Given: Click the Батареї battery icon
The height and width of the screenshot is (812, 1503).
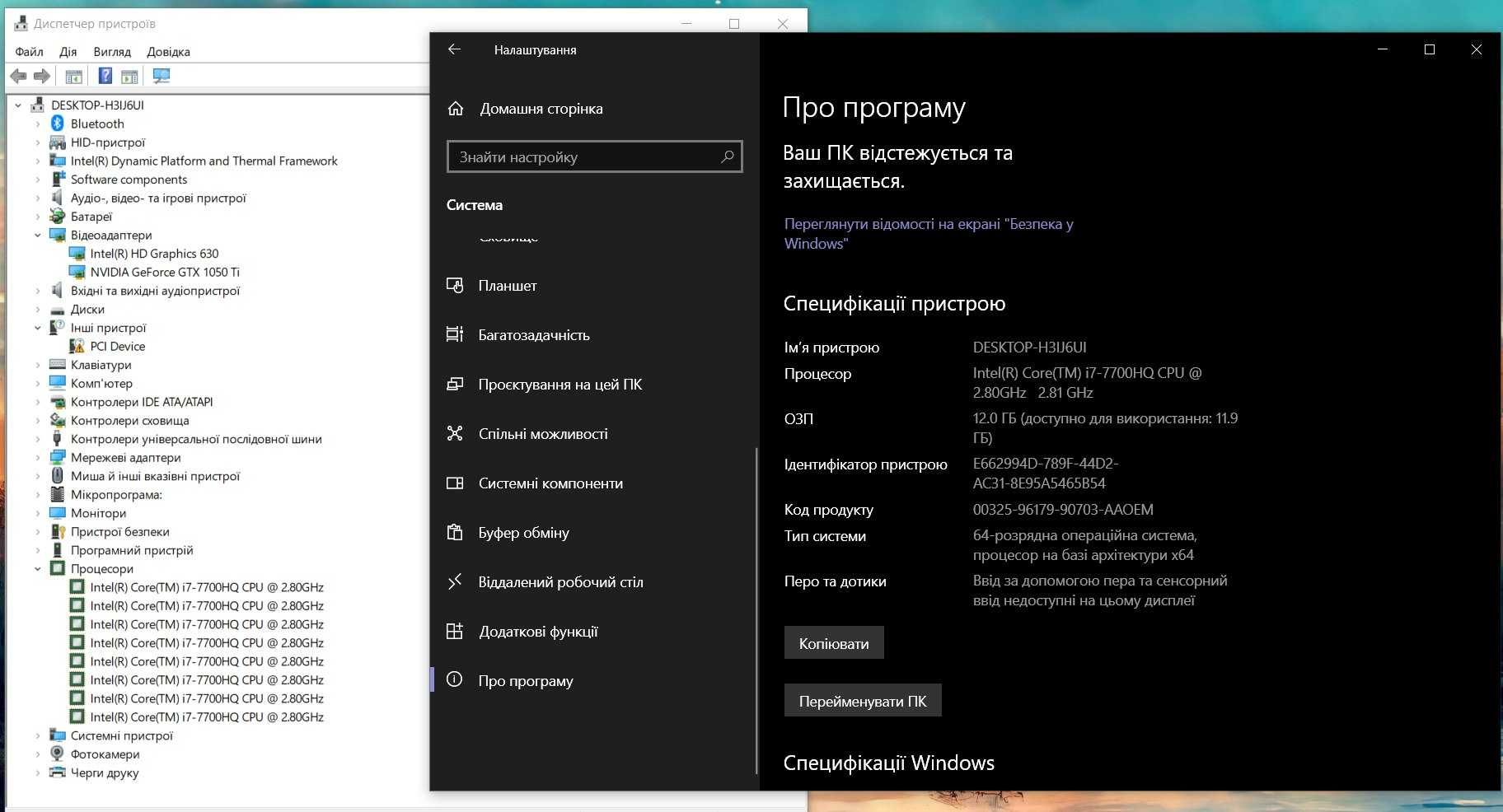Looking at the screenshot, I should coord(57,217).
